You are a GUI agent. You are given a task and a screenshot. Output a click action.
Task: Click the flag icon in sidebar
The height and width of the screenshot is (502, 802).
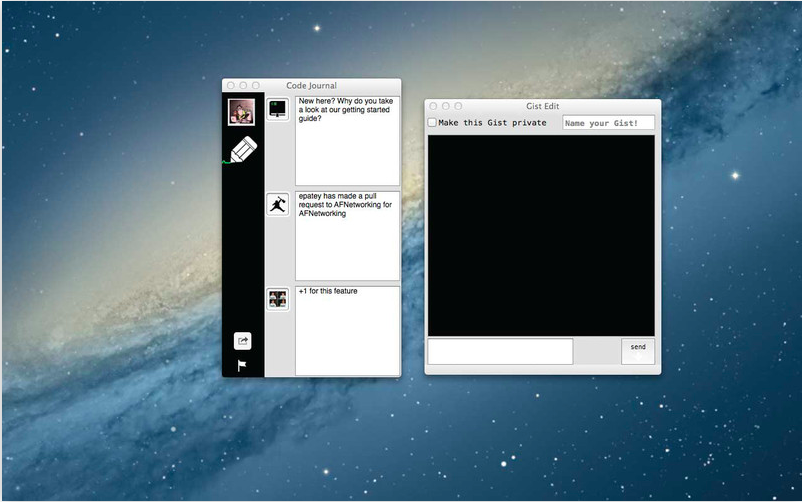[x=242, y=365]
